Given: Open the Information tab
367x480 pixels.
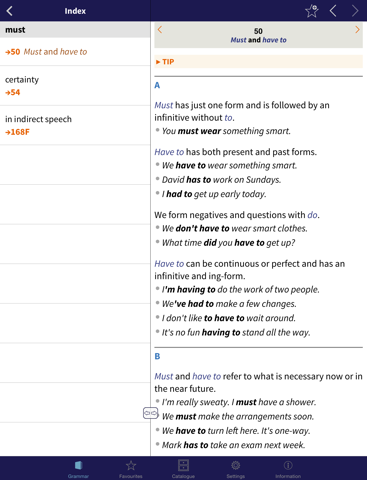Looking at the screenshot, I should [x=288, y=468].
